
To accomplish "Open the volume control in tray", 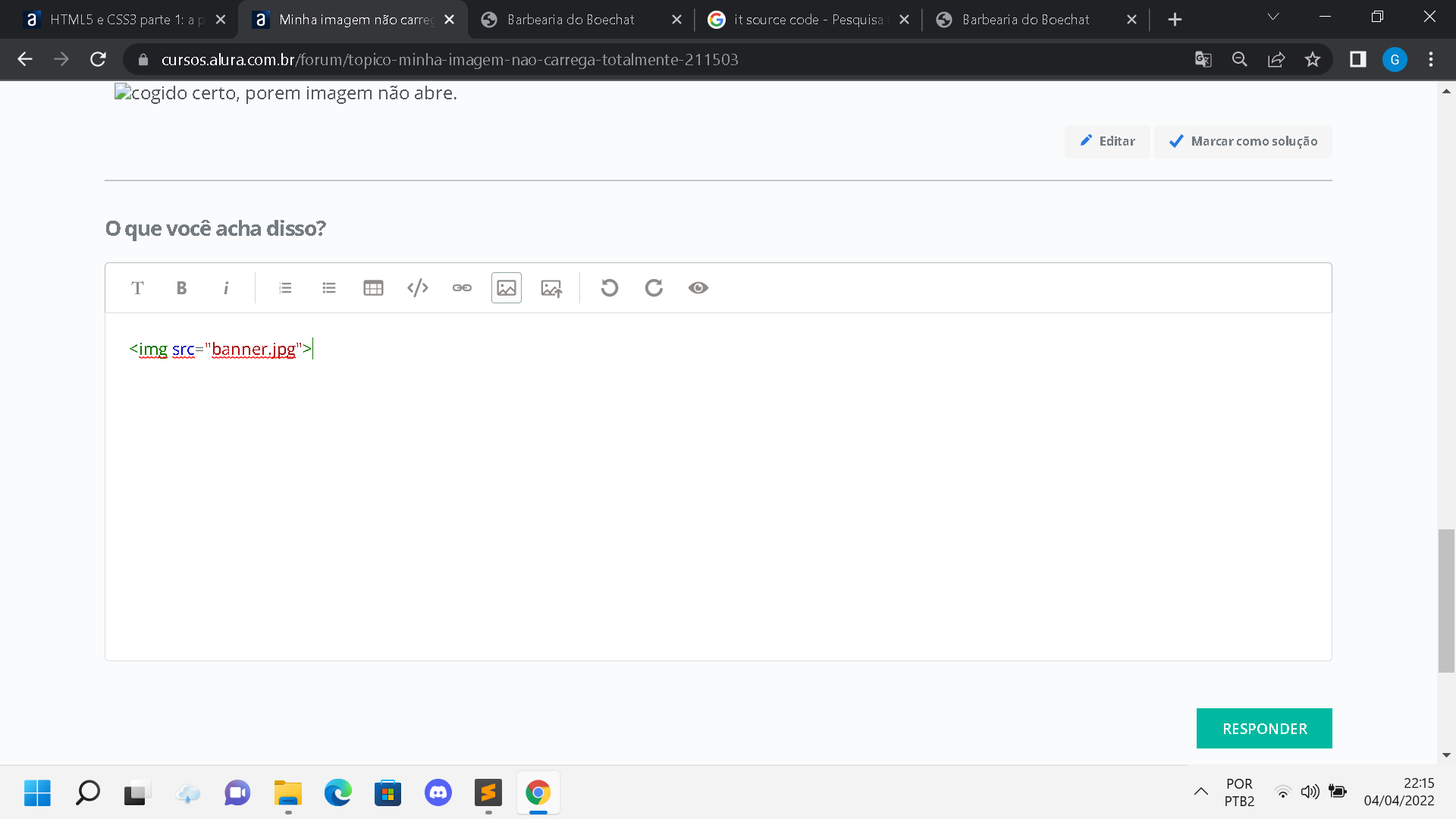I will pos(1310,792).
